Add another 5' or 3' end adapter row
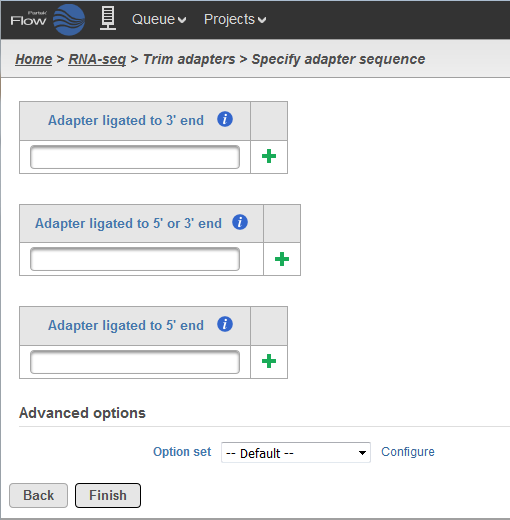The image size is (510, 520). coord(282,259)
